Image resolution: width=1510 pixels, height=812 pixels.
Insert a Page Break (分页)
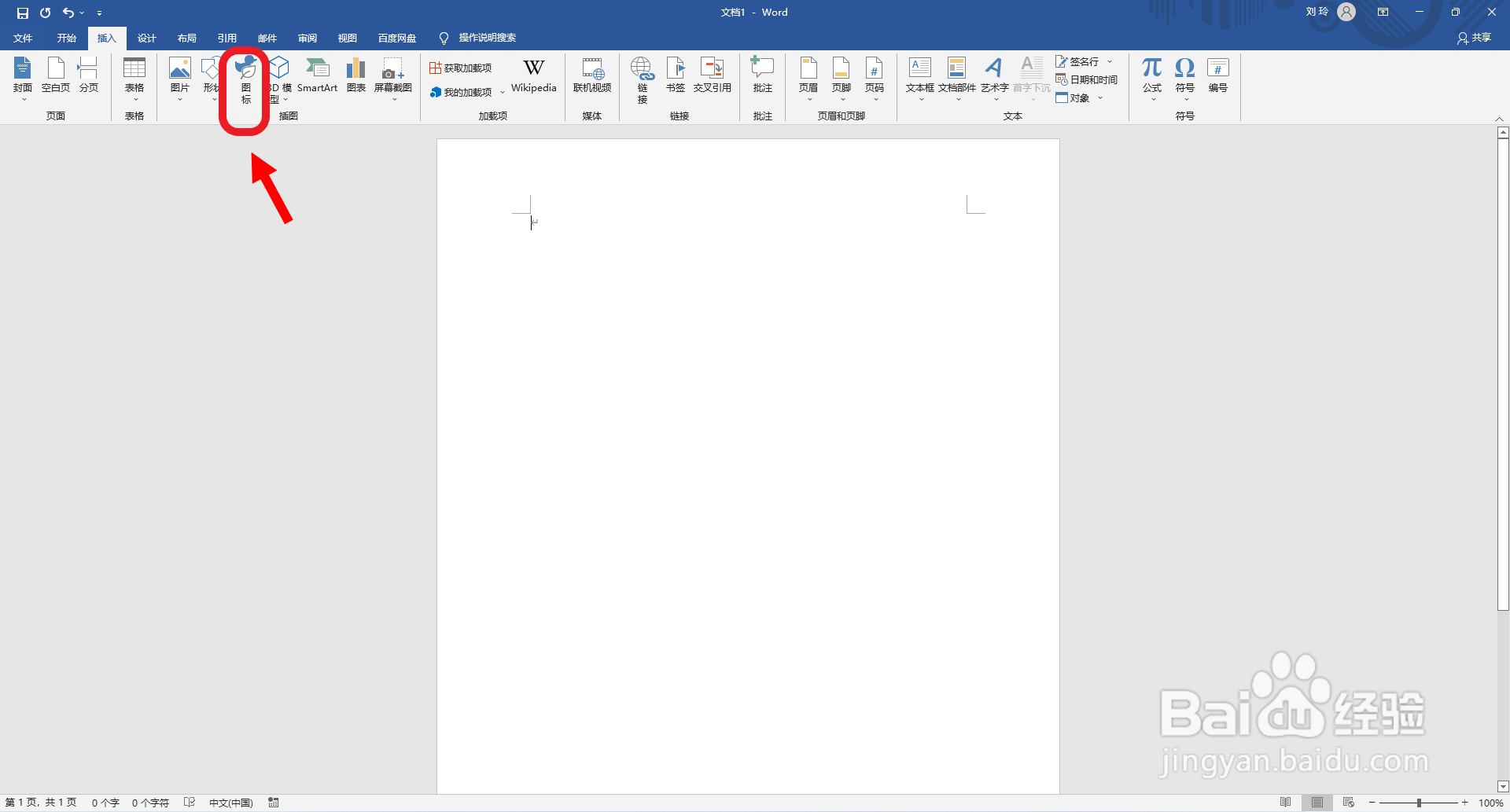point(89,75)
